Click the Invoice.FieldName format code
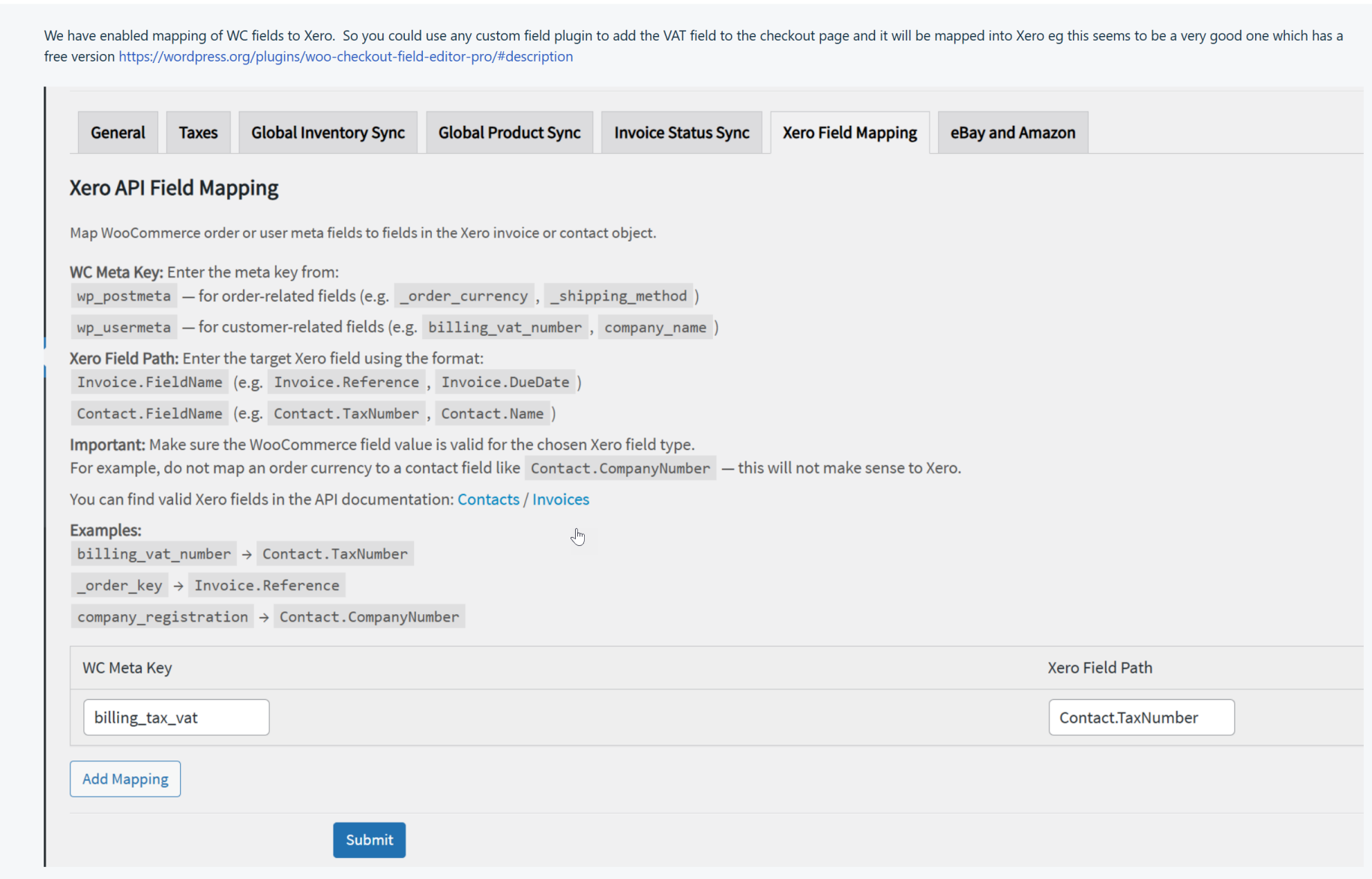Viewport: 1372px width, 879px height. click(x=150, y=382)
